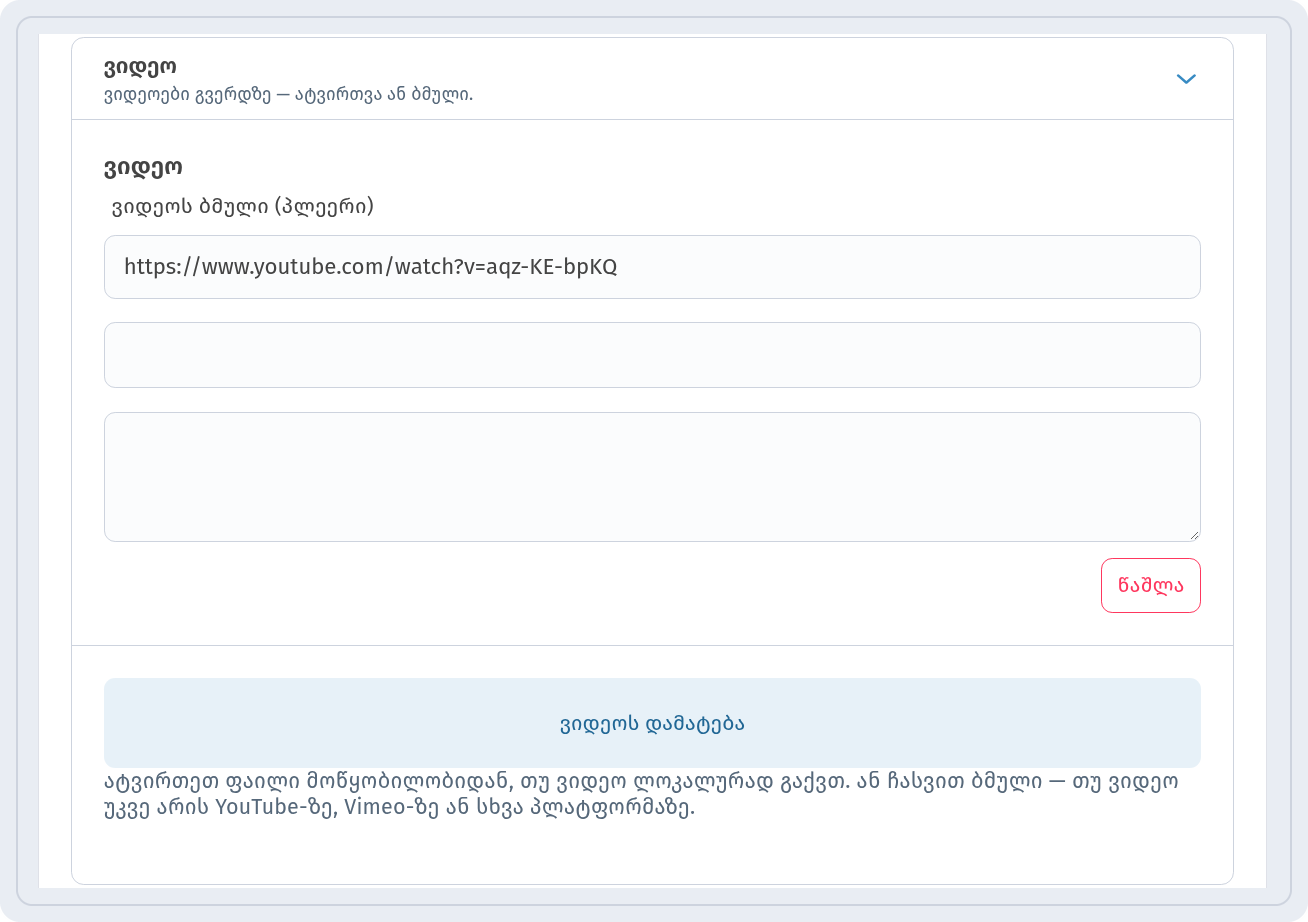1308x922 pixels.
Task: Click the ვიდეო section header title
Action: click(x=140, y=68)
